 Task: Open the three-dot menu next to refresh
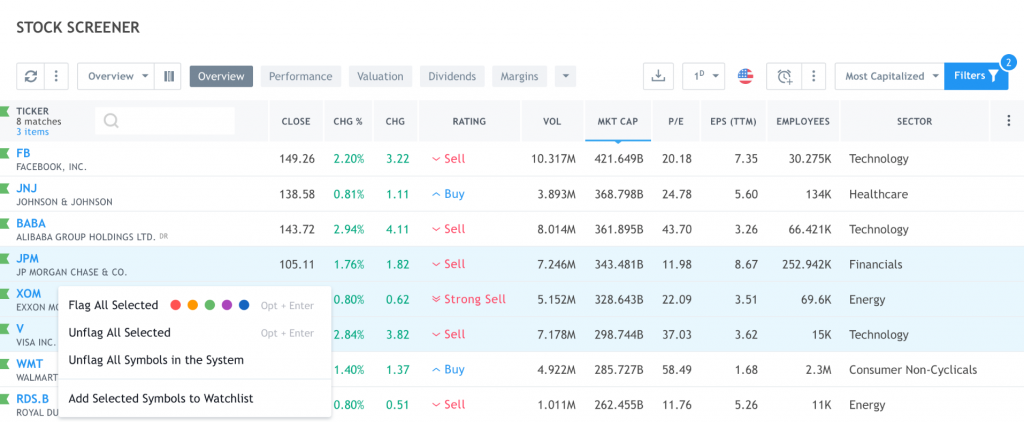click(x=56, y=76)
